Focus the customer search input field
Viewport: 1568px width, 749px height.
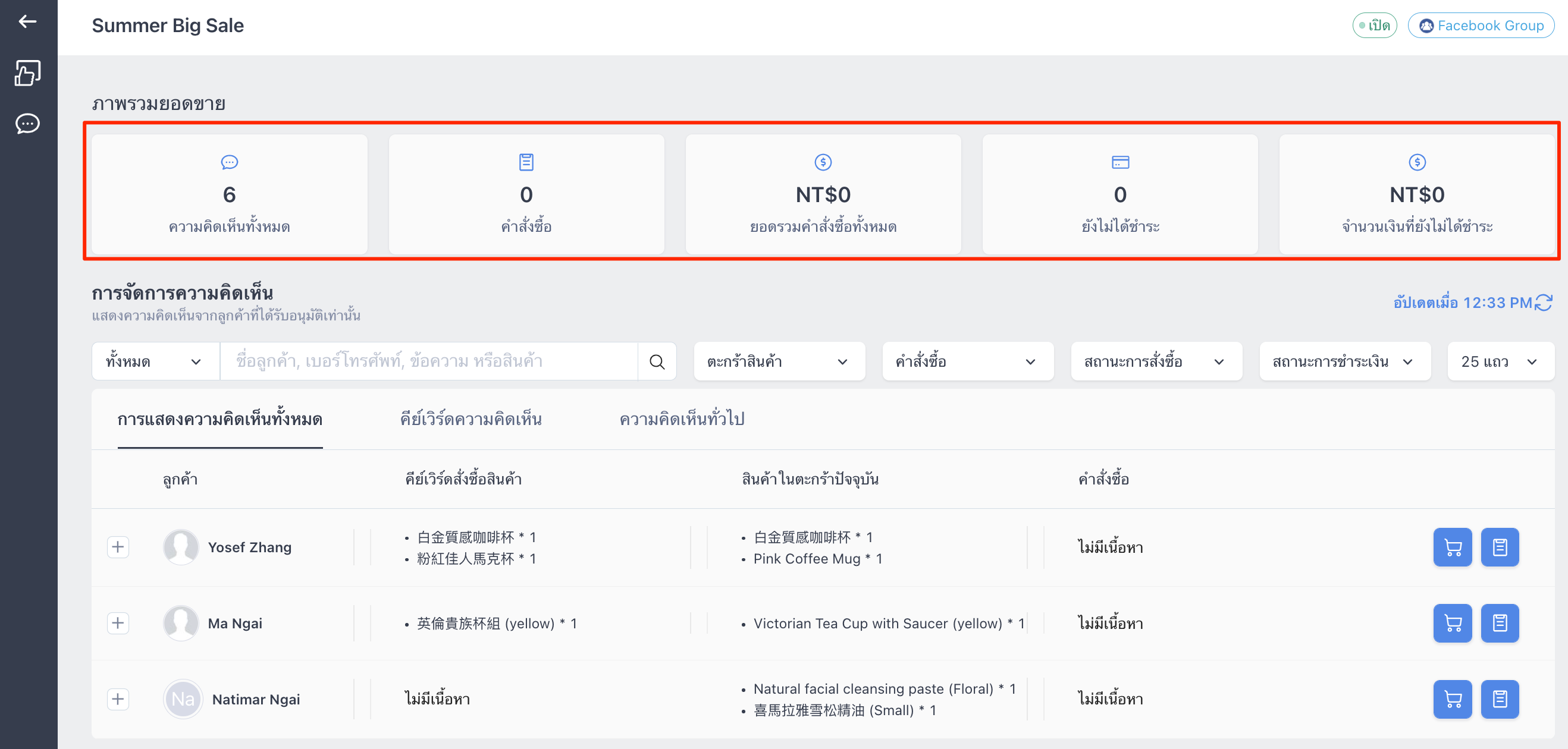point(429,362)
